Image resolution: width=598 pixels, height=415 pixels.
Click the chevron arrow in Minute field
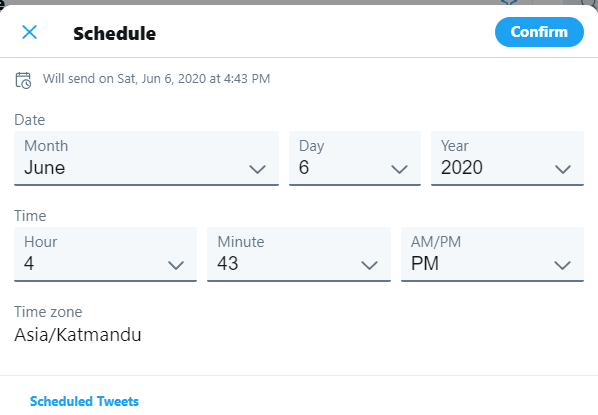(x=369, y=265)
